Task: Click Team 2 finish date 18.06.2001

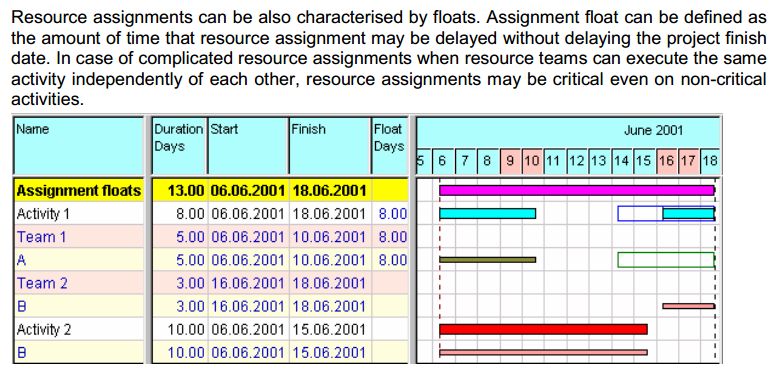Action: (x=329, y=283)
